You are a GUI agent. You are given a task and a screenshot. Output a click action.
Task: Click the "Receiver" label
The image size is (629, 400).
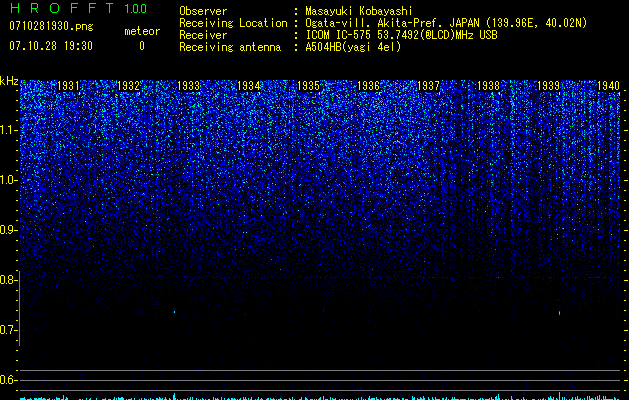tap(203, 35)
